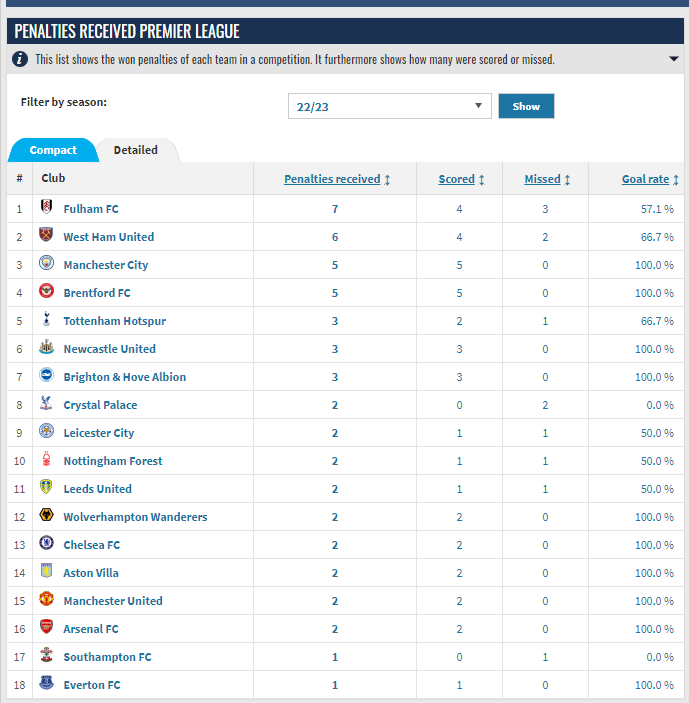
Task: Open the Tottenham Hotspur link
Action: coord(115,321)
